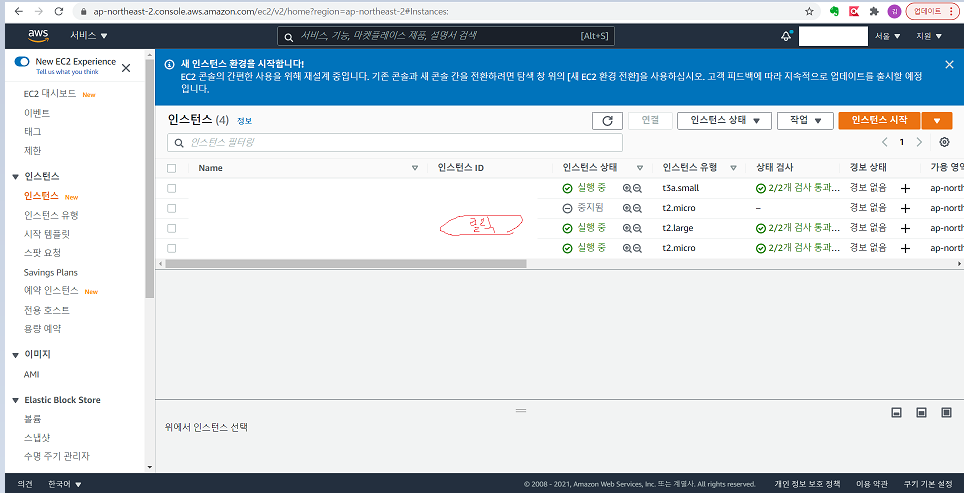Click the browser bookmark star icon
This screenshot has width=964, height=493.
tap(809, 11)
